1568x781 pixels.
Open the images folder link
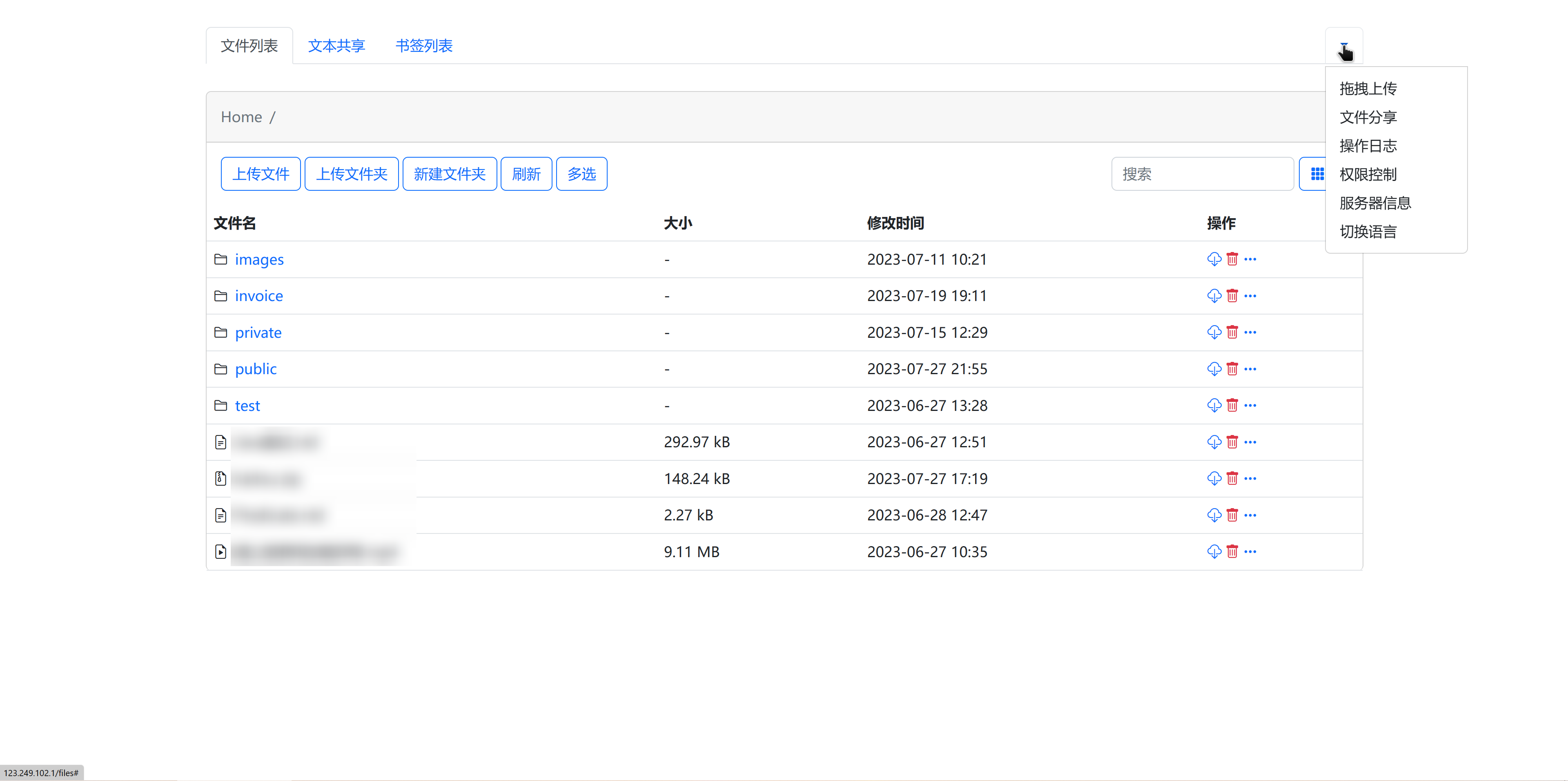click(x=259, y=259)
